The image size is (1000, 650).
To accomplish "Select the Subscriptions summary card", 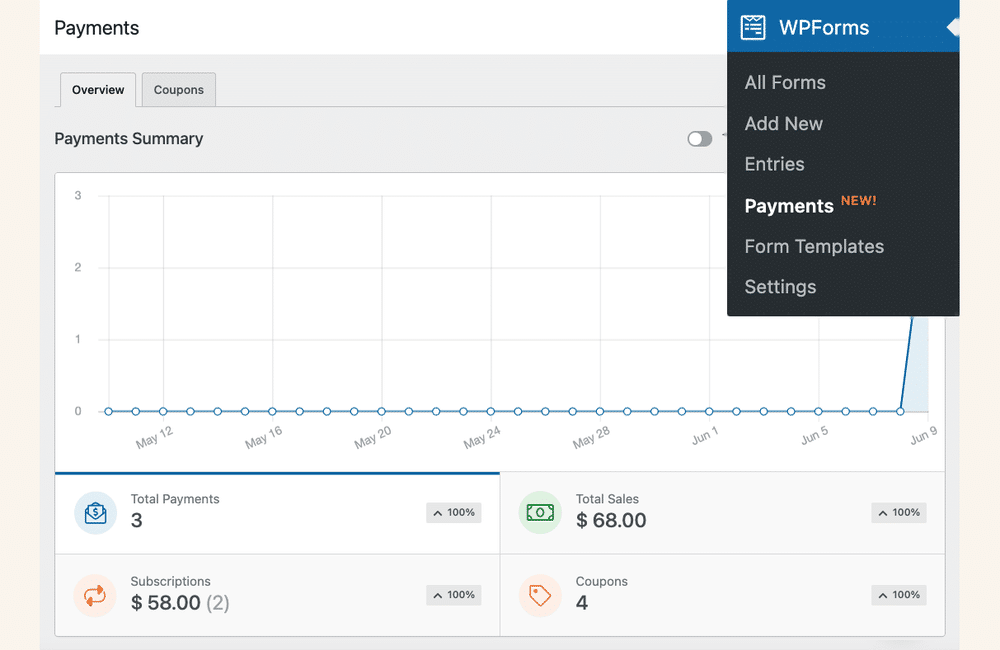I will (x=277, y=595).
